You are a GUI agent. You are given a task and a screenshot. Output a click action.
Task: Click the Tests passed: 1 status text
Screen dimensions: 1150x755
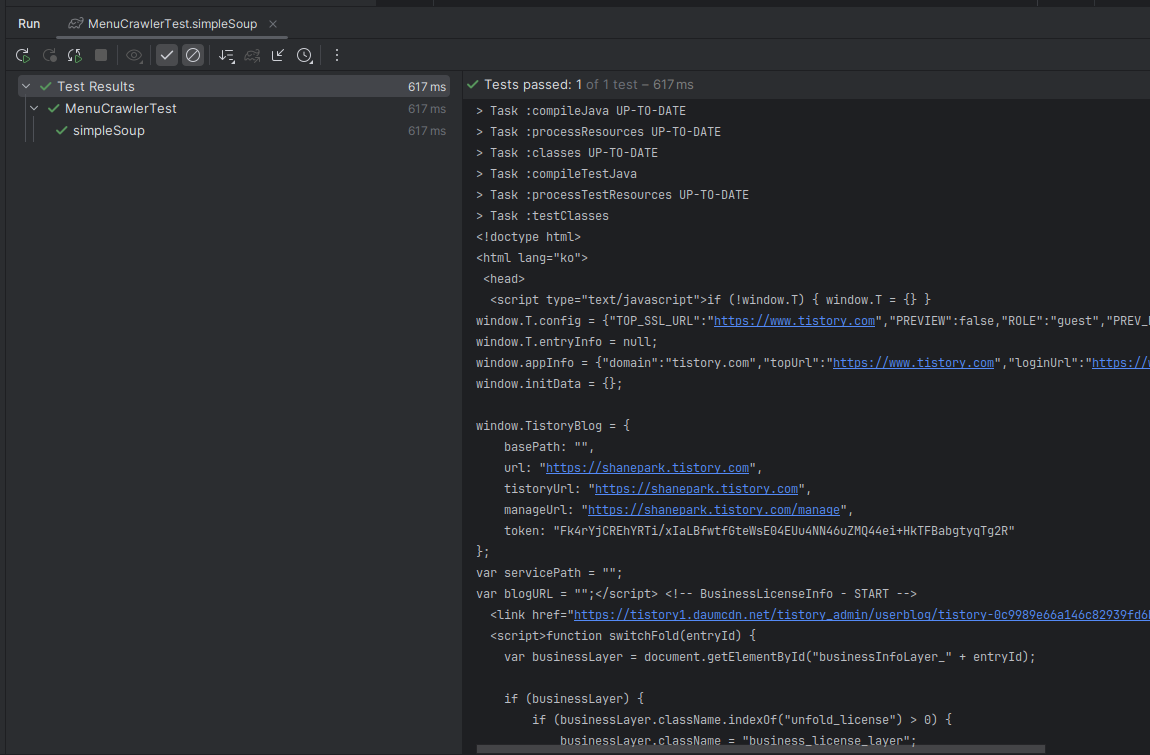pos(532,84)
